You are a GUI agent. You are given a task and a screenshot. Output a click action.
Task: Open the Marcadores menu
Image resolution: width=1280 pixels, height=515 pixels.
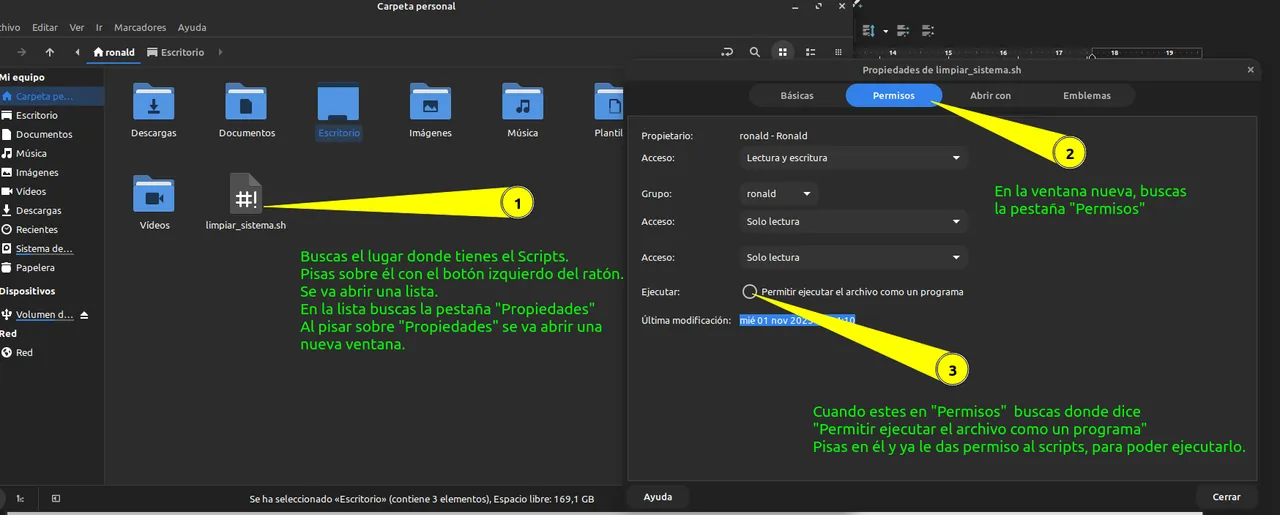(x=140, y=27)
